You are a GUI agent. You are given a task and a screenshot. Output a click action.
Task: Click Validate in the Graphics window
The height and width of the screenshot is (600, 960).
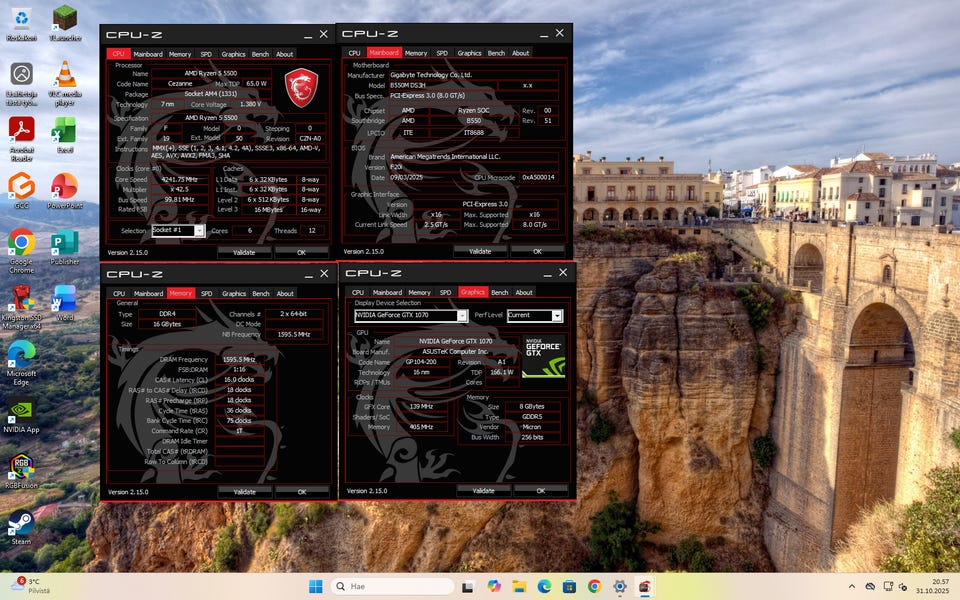pyautogui.click(x=483, y=490)
